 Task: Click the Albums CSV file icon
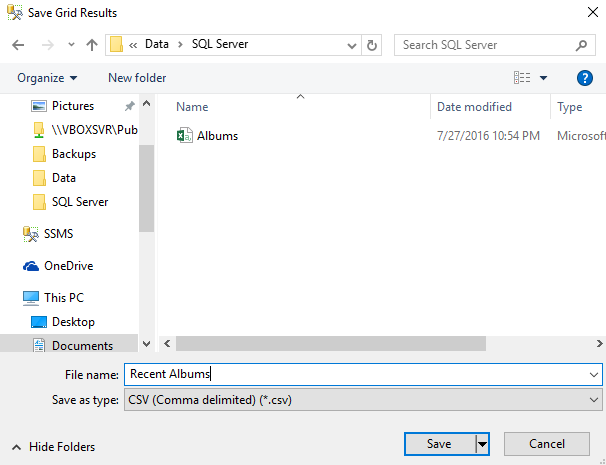(185, 136)
